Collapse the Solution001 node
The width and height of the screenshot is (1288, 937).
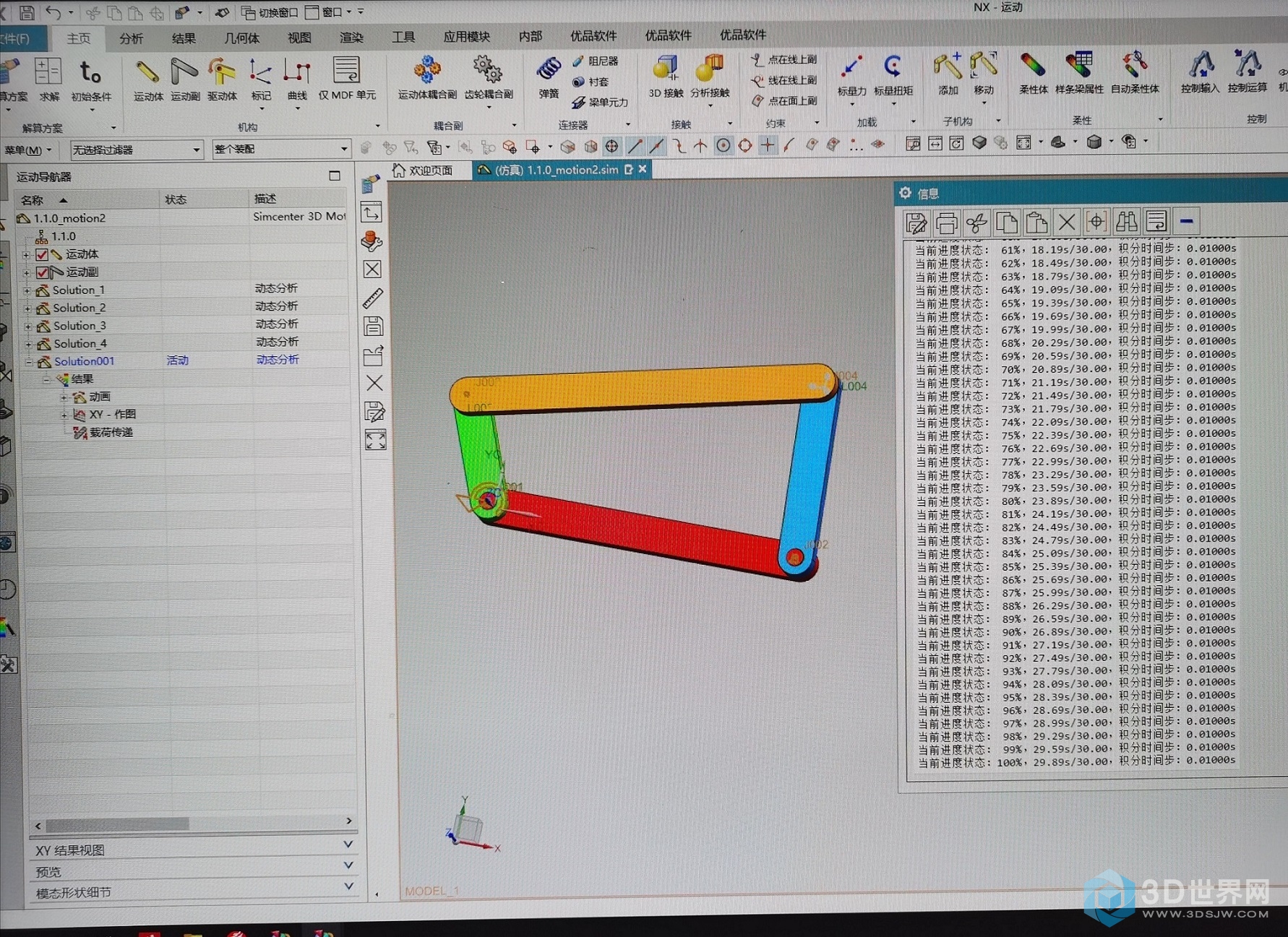click(x=29, y=362)
